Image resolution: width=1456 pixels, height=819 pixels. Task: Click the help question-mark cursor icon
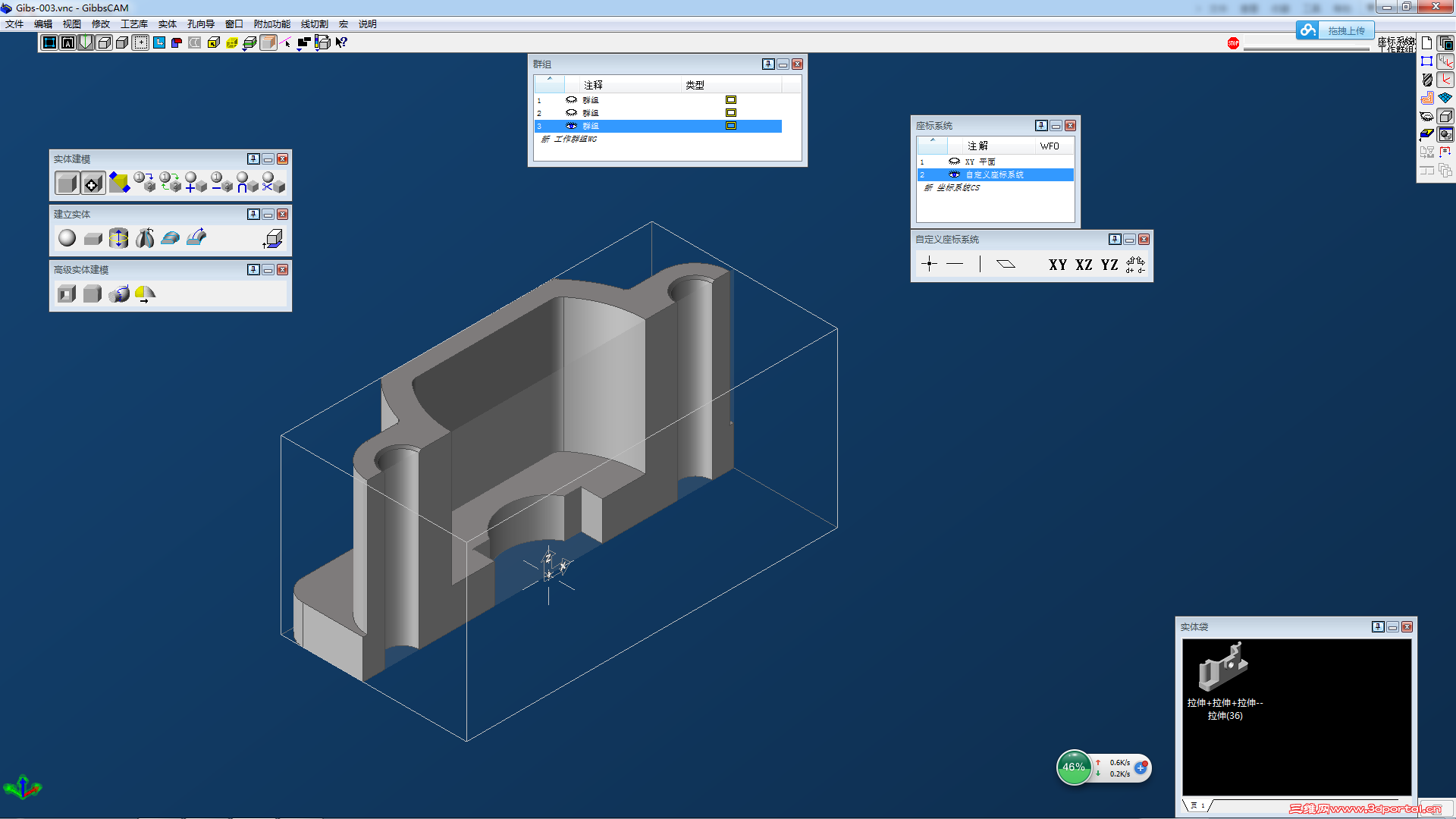click(x=341, y=42)
